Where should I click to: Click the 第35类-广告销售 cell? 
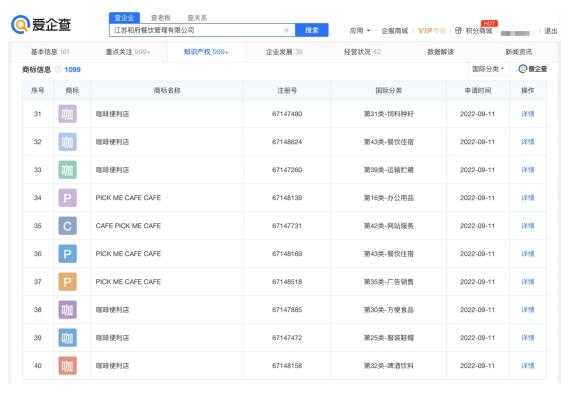(389, 282)
